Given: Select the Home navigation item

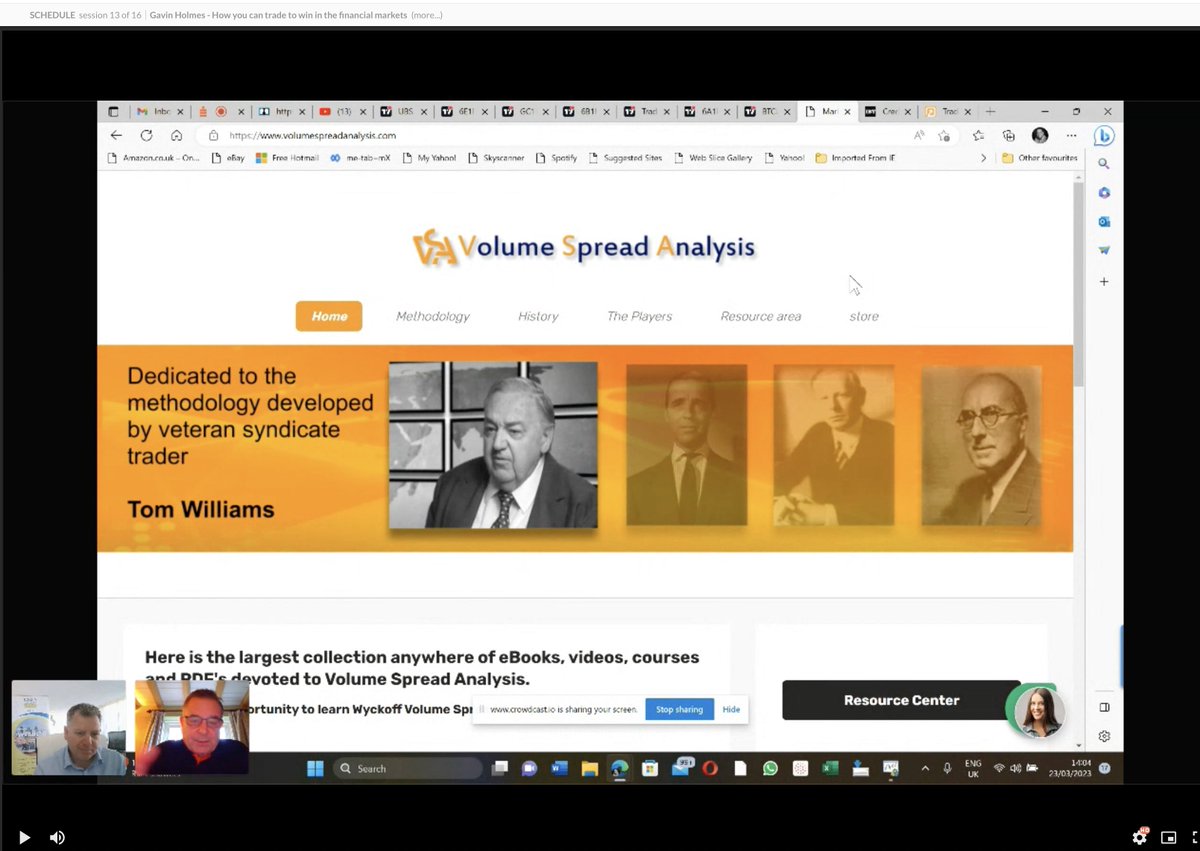Looking at the screenshot, I should (329, 316).
